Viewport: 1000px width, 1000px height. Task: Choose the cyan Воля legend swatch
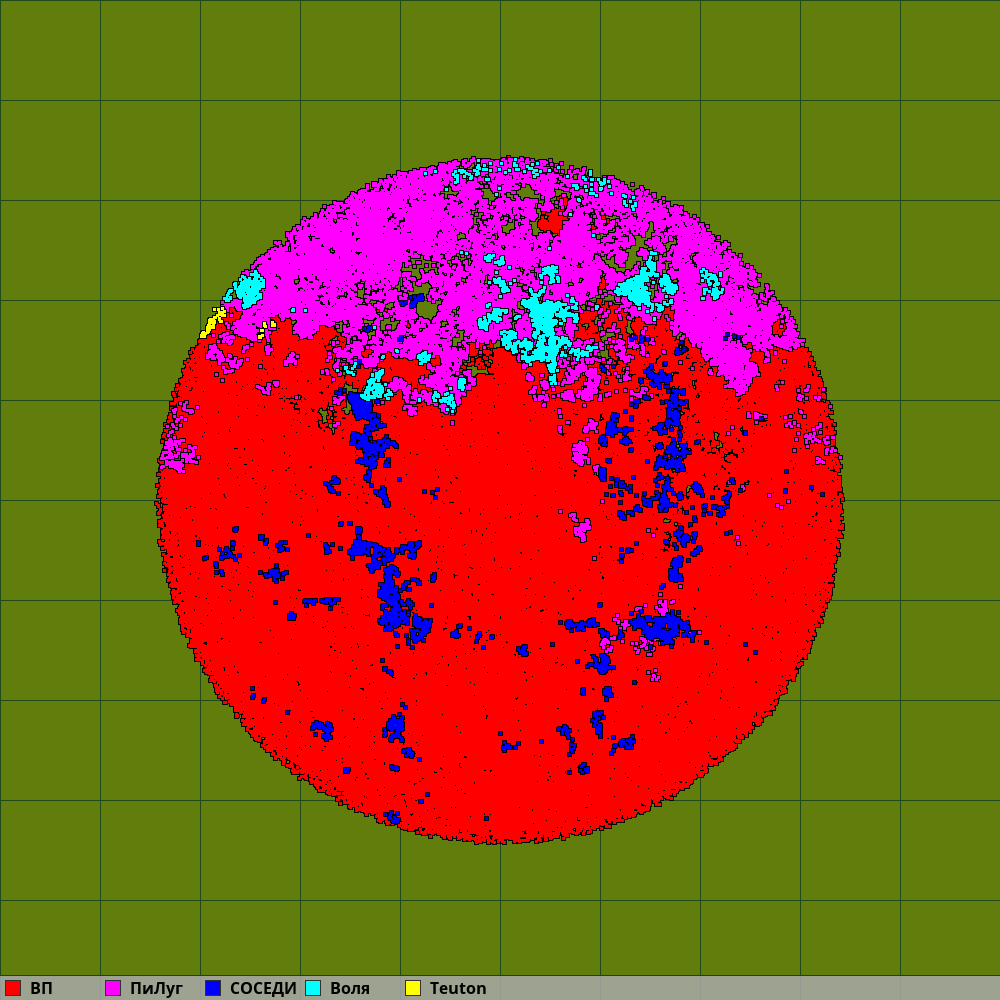pyautogui.click(x=313, y=988)
